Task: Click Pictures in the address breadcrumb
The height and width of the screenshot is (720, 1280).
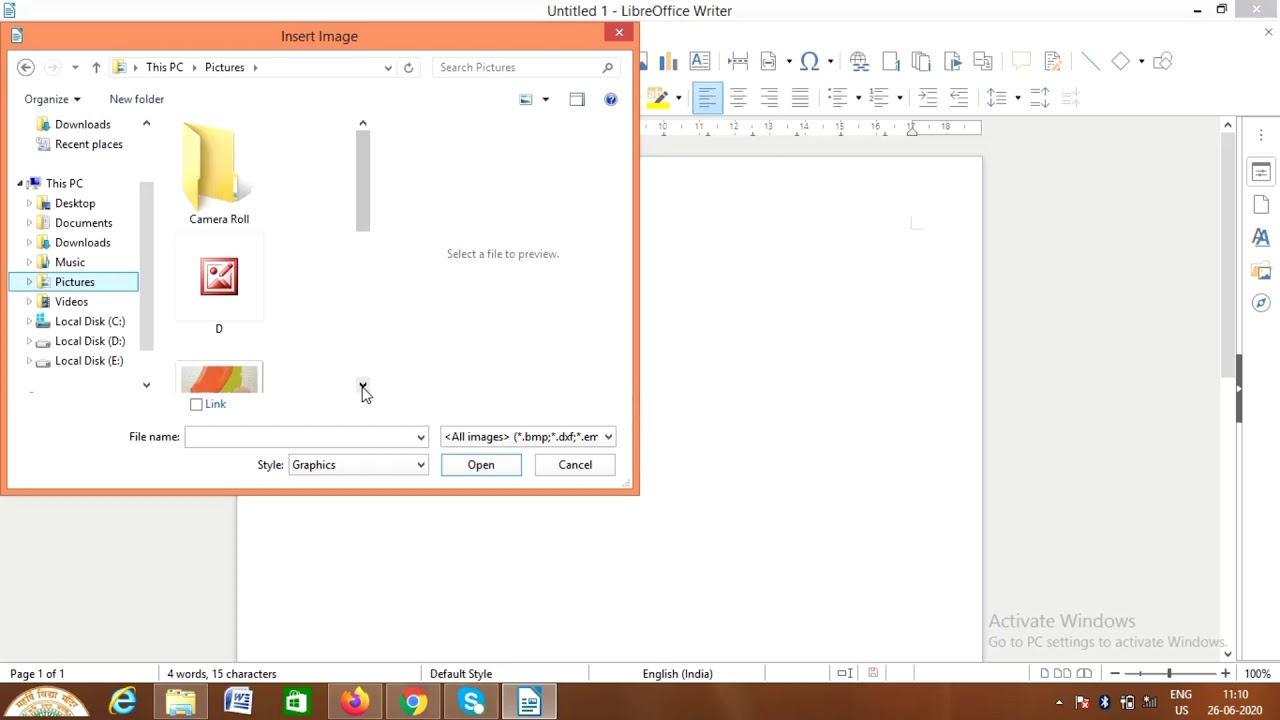Action: pyautogui.click(x=224, y=67)
